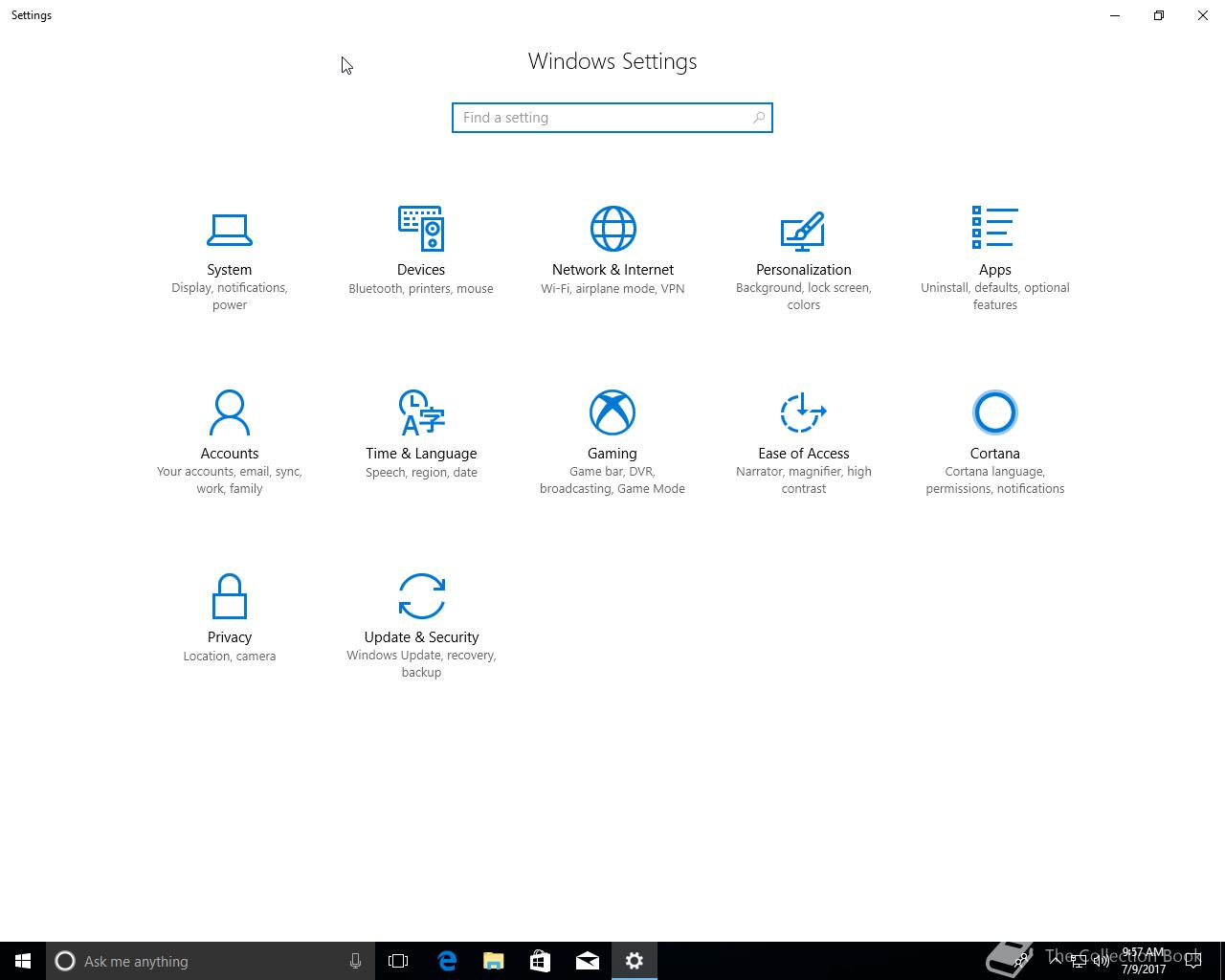Open the Accounts person icon
The height and width of the screenshot is (980, 1225).
click(230, 412)
